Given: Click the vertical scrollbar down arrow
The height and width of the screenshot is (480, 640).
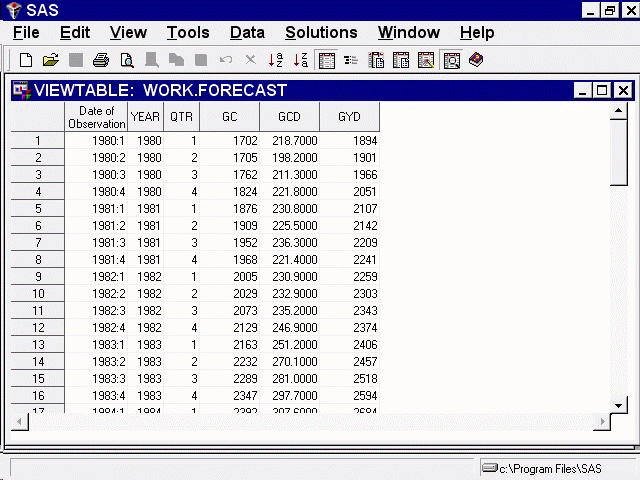Looking at the screenshot, I should (x=619, y=405).
